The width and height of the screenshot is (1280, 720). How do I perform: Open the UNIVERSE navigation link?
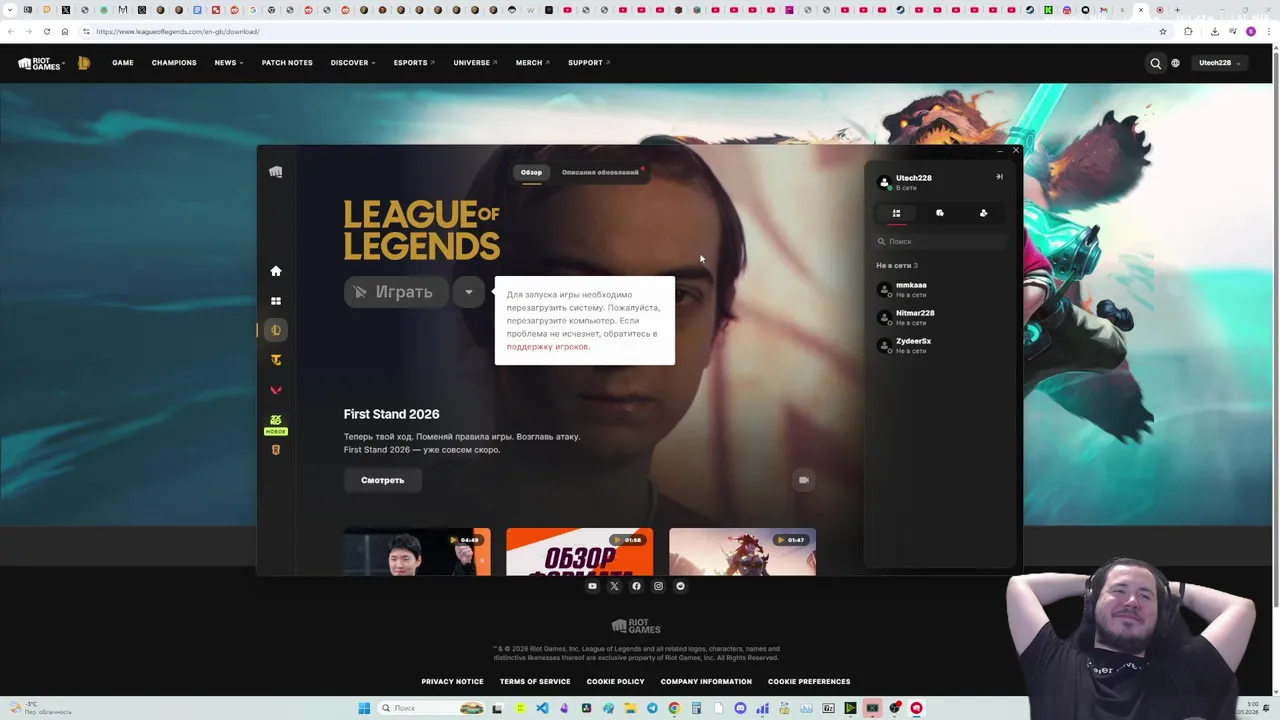(x=475, y=63)
